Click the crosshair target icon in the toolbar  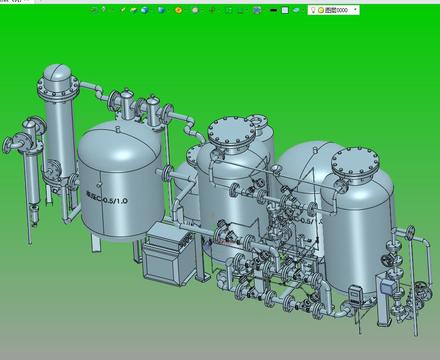212,10
